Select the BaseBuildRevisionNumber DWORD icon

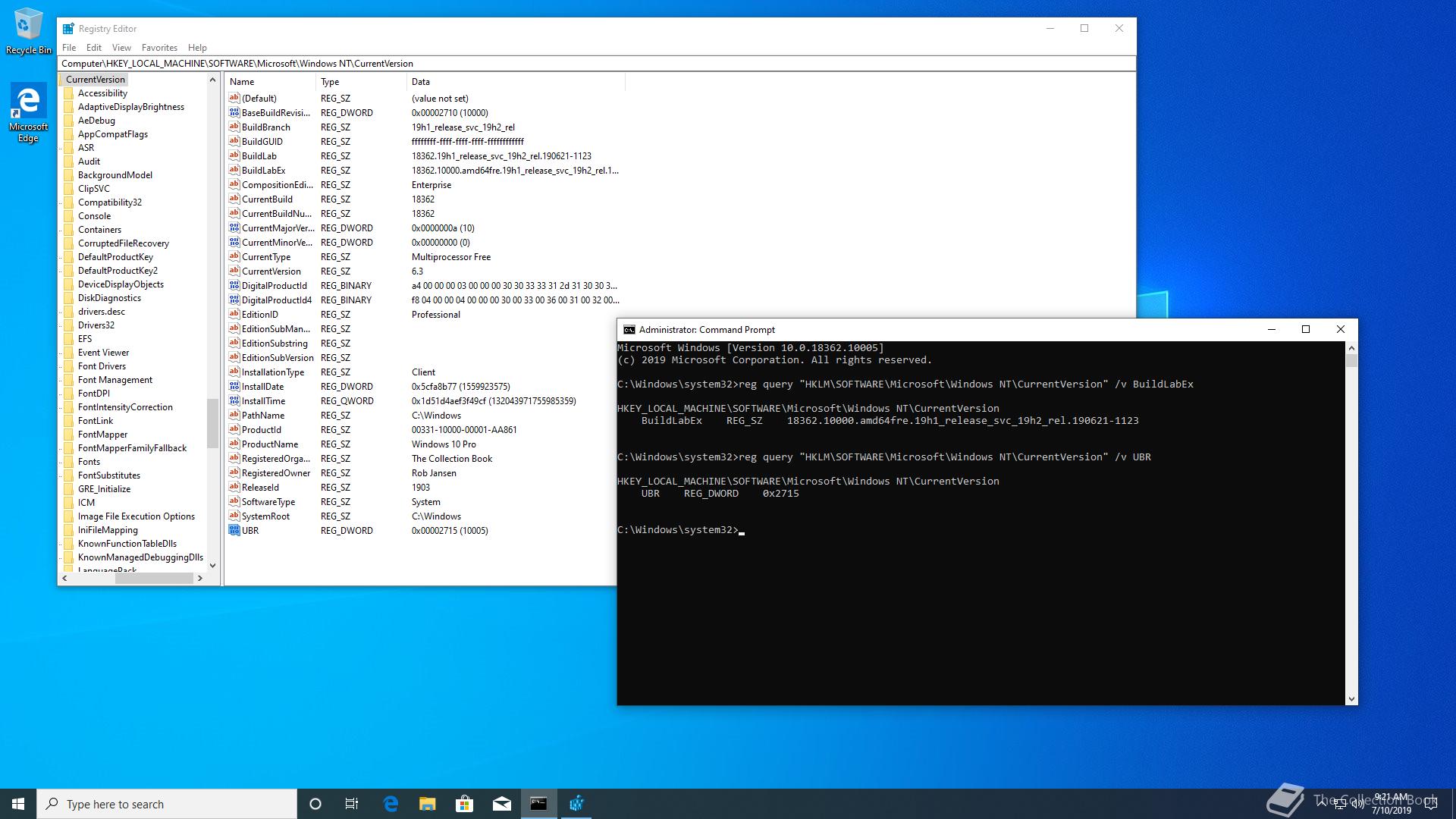[x=234, y=113]
